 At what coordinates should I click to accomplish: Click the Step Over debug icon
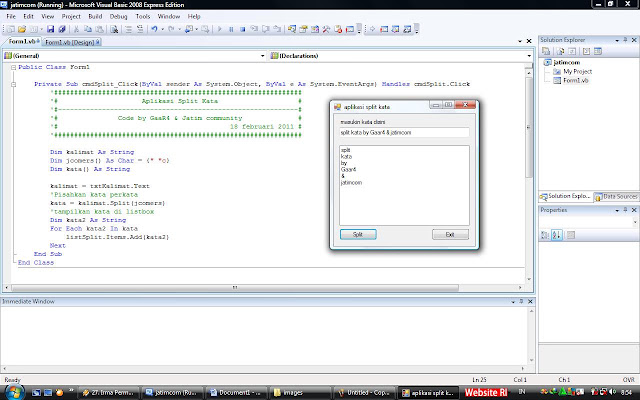(266, 29)
